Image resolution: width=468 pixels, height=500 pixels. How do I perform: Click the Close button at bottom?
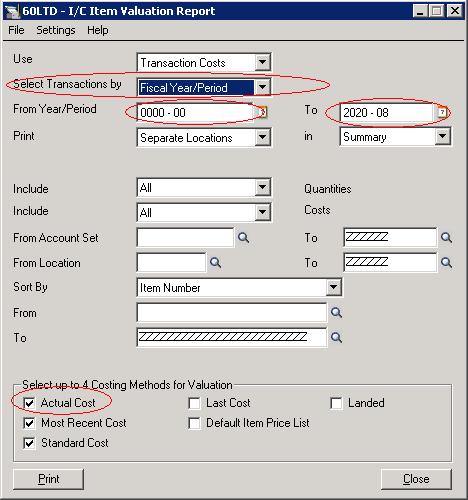(x=416, y=479)
